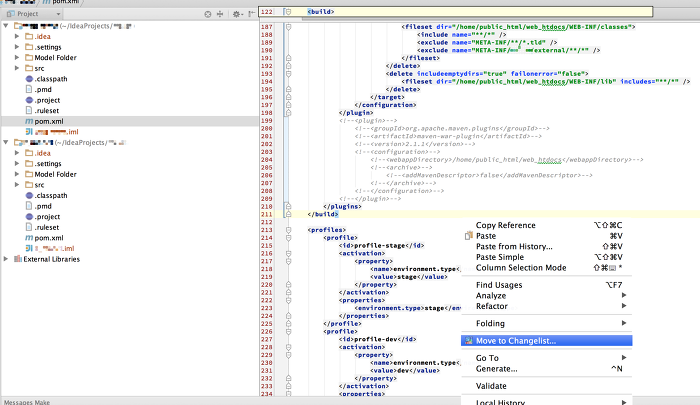Viewport: 700px width, 405px height.
Task: Click the <profiles> tag on line 213
Action: [327, 230]
